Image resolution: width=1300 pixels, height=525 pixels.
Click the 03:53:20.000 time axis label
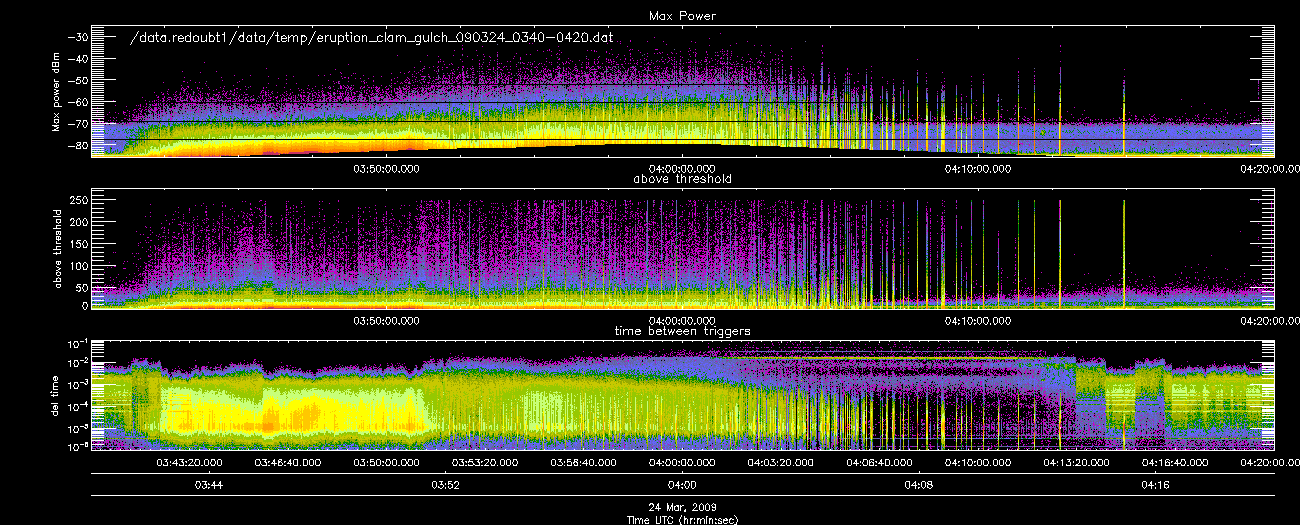click(x=486, y=463)
